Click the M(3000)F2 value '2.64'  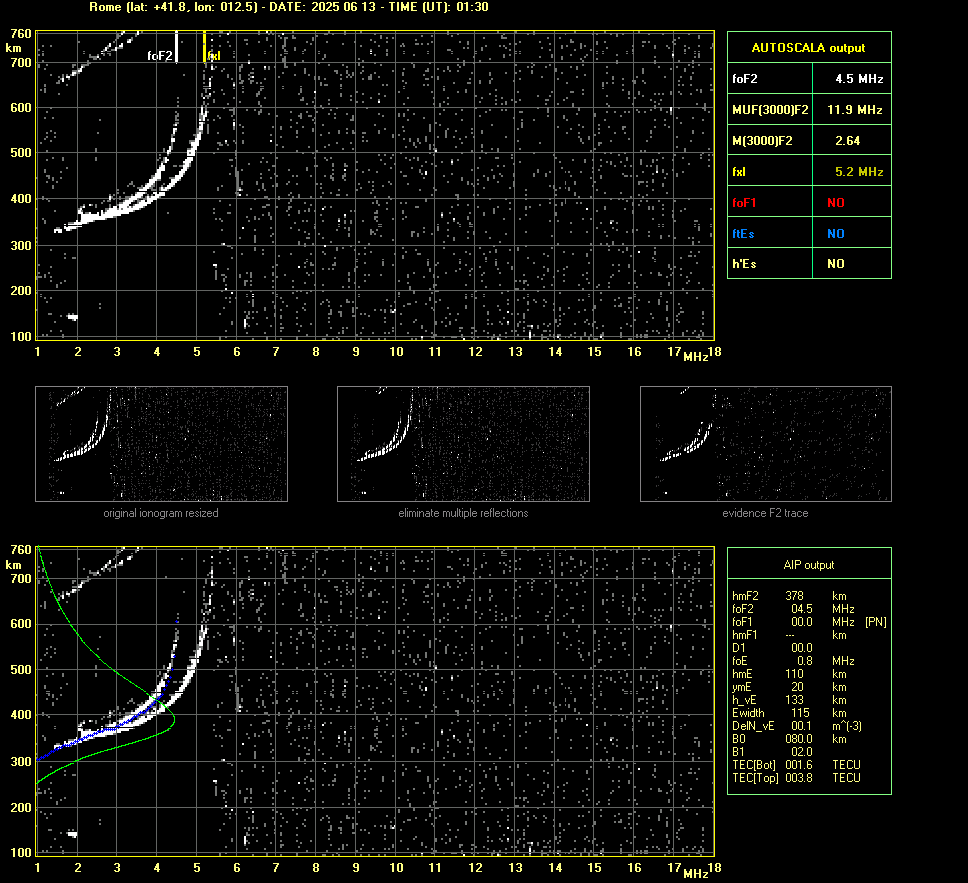[x=848, y=141]
